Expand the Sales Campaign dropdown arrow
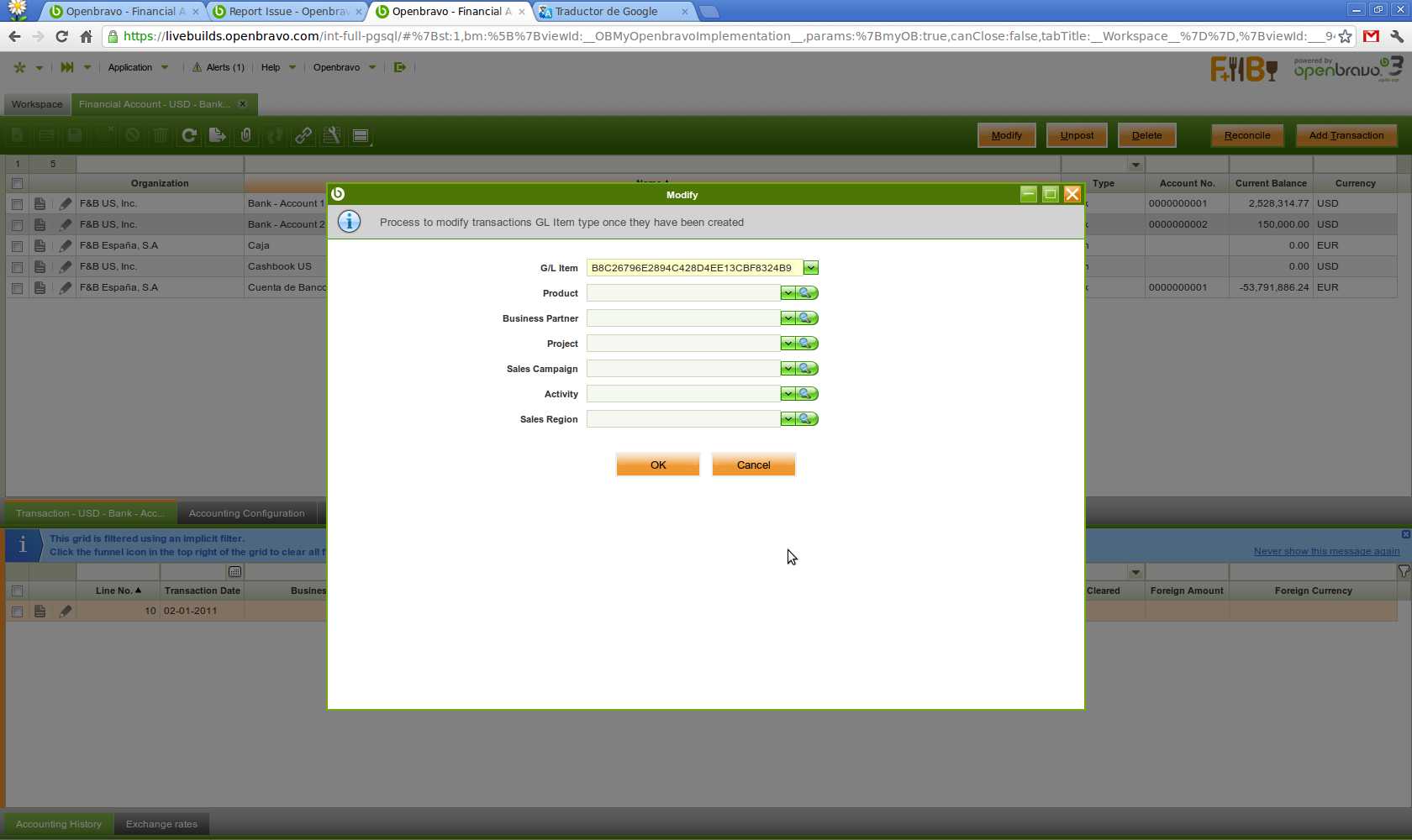1412x840 pixels. pyautogui.click(x=788, y=369)
